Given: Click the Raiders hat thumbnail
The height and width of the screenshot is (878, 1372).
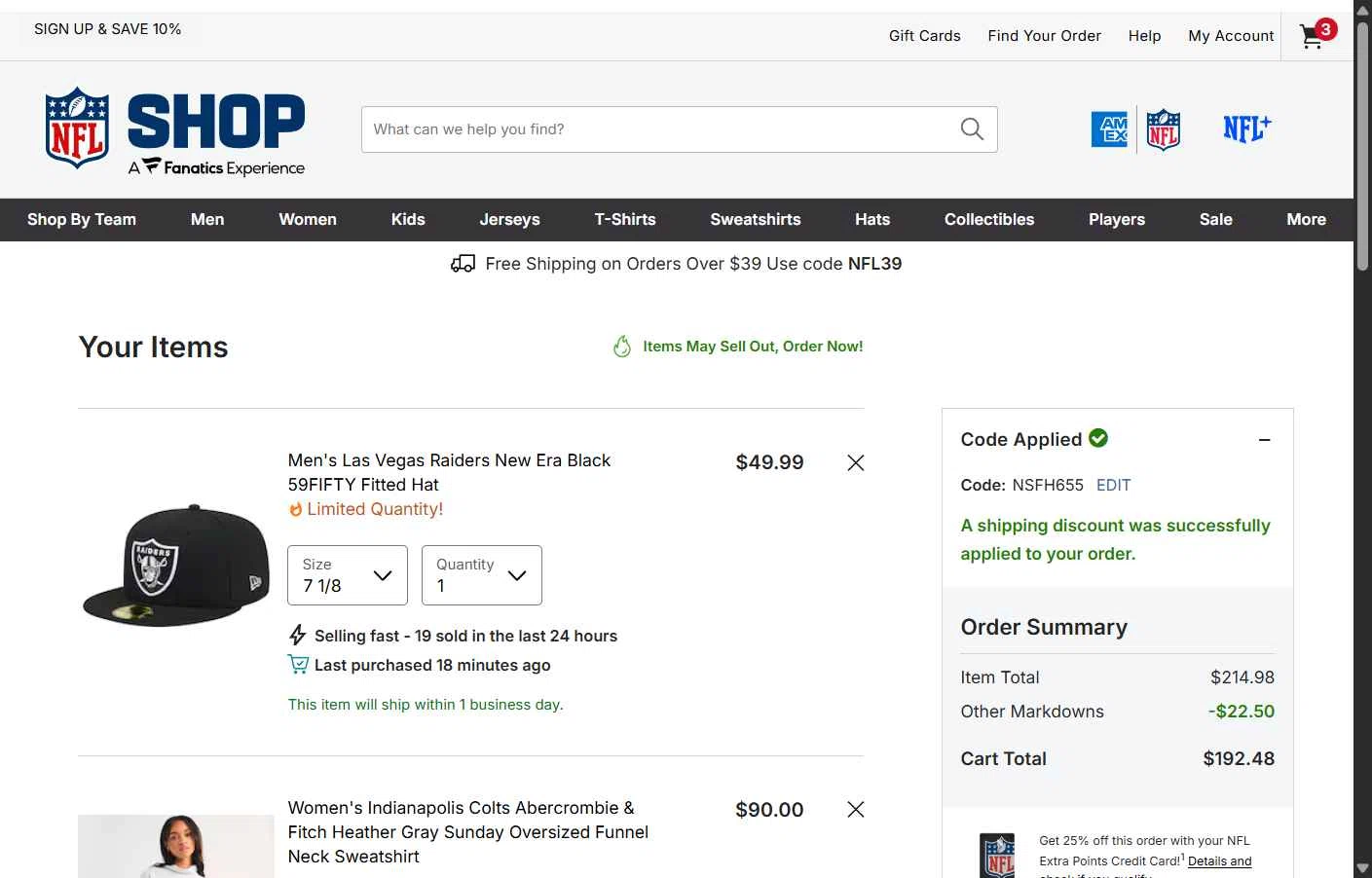Looking at the screenshot, I should (176, 566).
